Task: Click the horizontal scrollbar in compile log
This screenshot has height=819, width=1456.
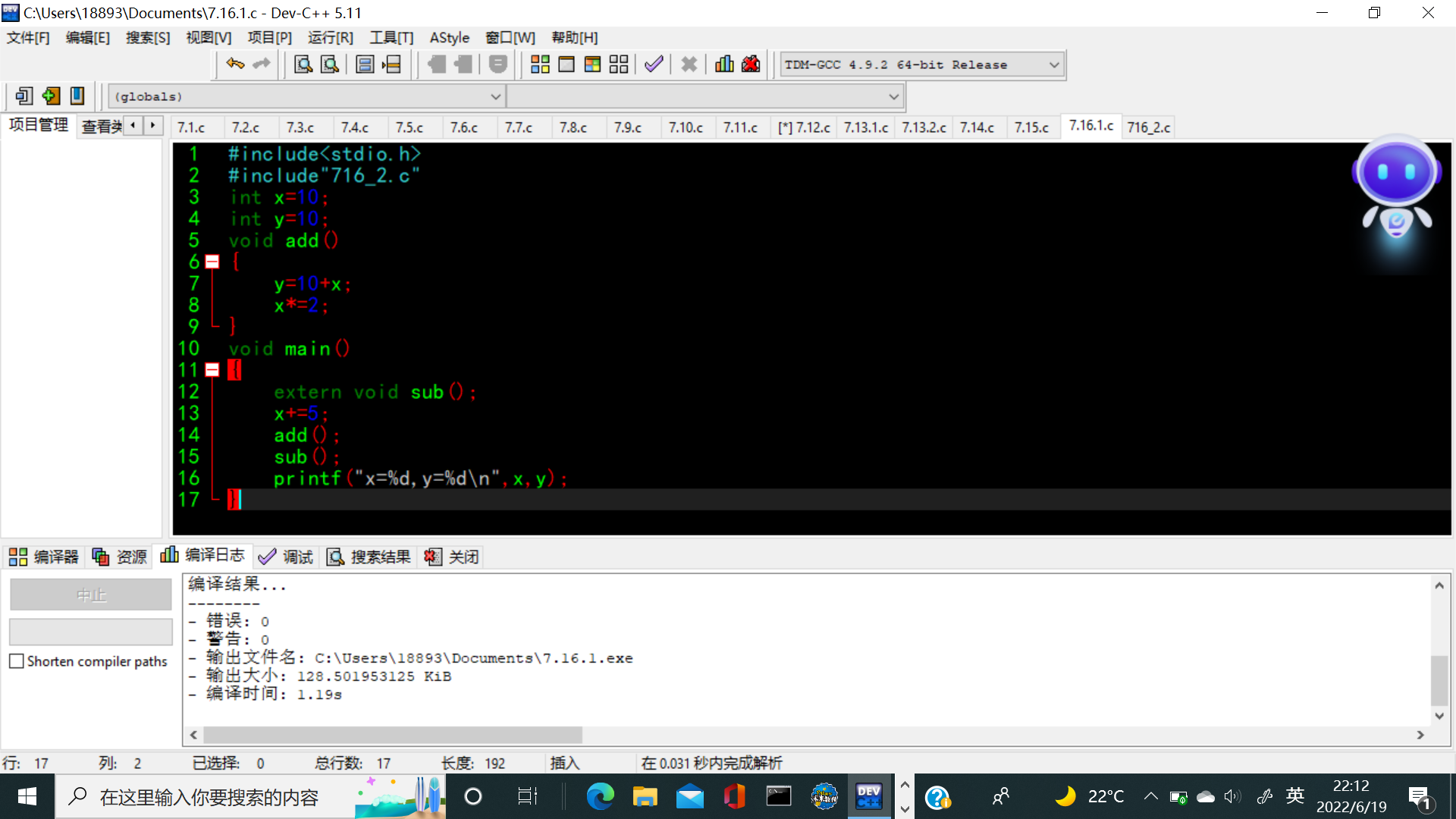Action: [x=393, y=735]
